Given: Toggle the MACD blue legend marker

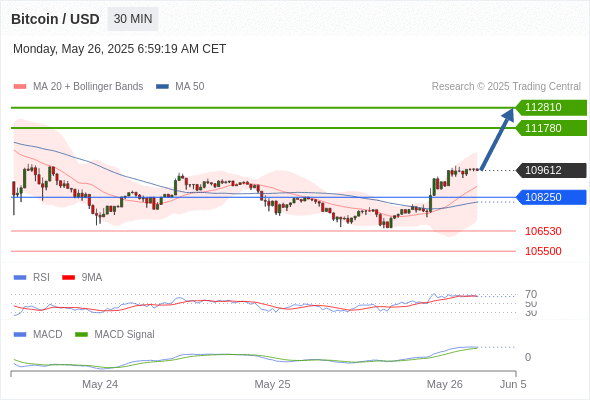Looking at the screenshot, I should click(20, 335).
